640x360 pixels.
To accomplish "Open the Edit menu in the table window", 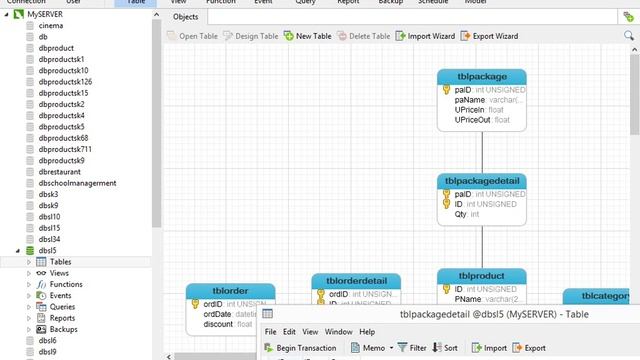I will coord(289,332).
